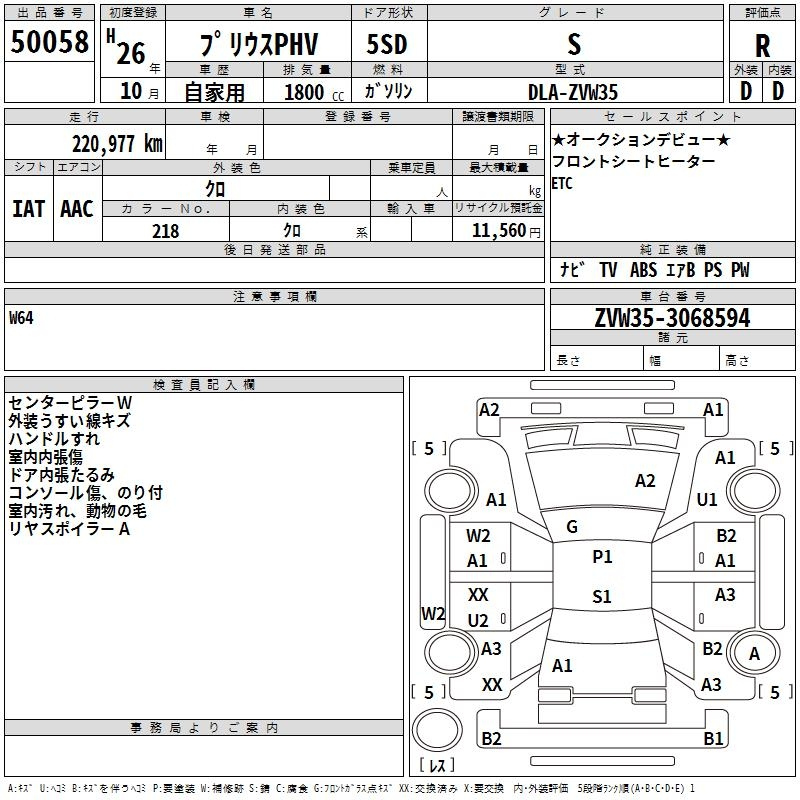This screenshot has height=800, width=800.
Task: Select the リサイクル預託金 header
Action: coord(498,208)
